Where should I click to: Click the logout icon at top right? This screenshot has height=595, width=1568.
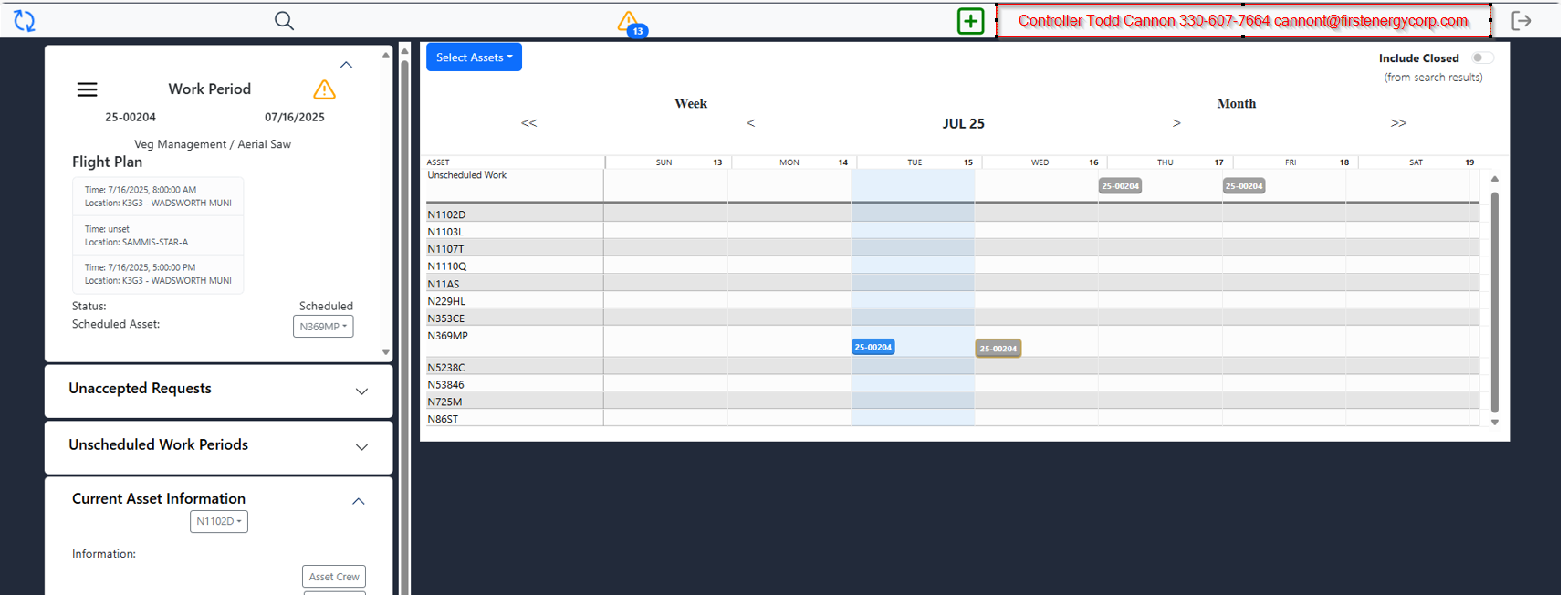tap(1521, 21)
